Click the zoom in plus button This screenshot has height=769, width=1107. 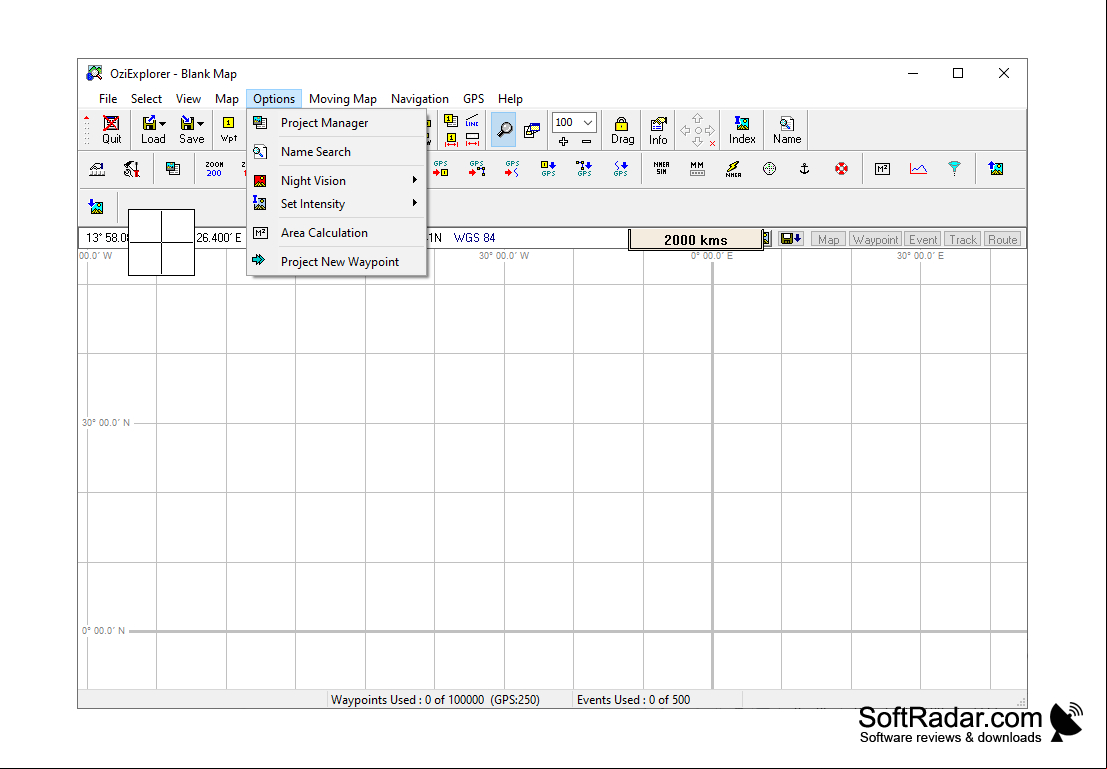coord(563,142)
